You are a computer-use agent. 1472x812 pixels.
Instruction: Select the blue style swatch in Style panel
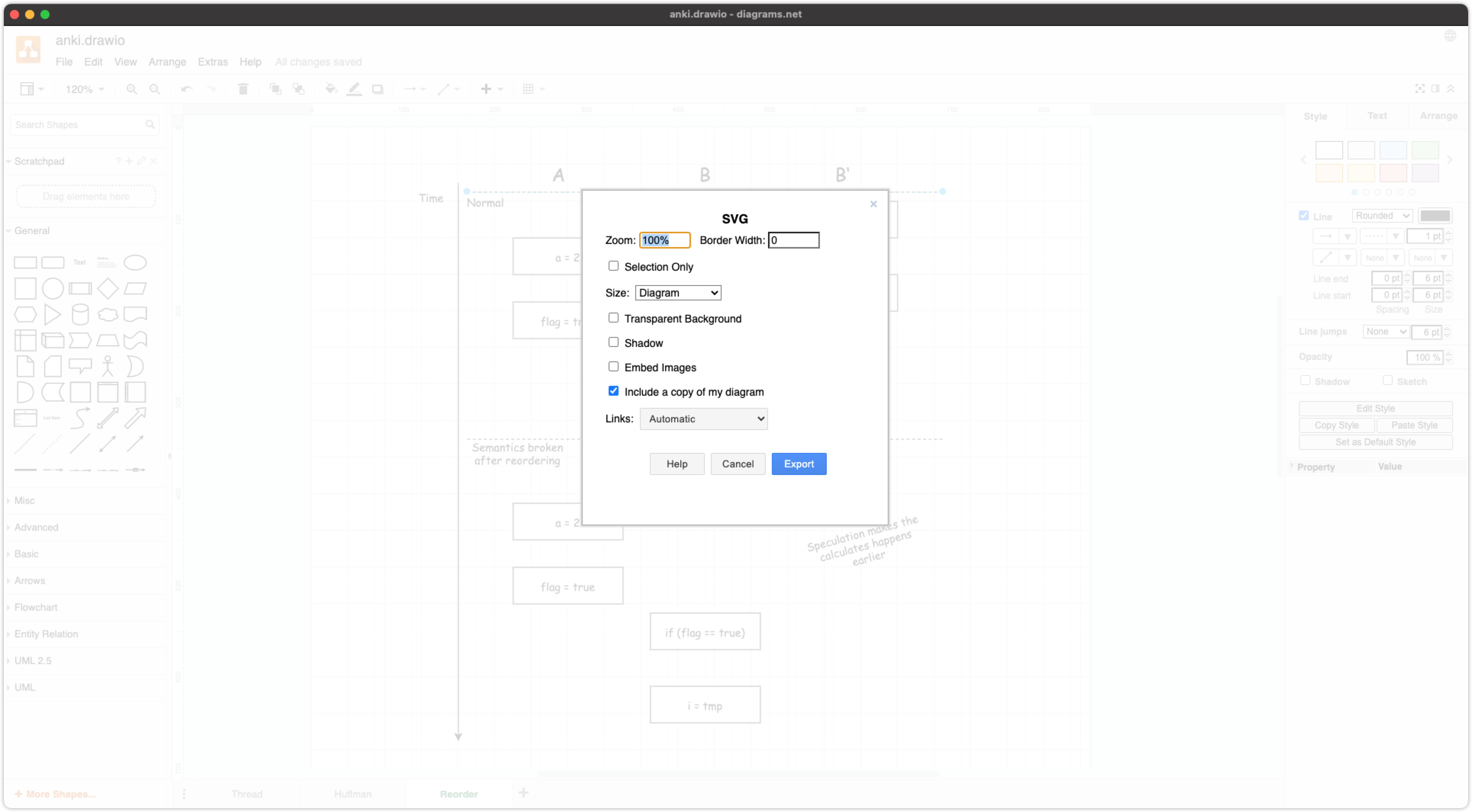(x=1393, y=150)
